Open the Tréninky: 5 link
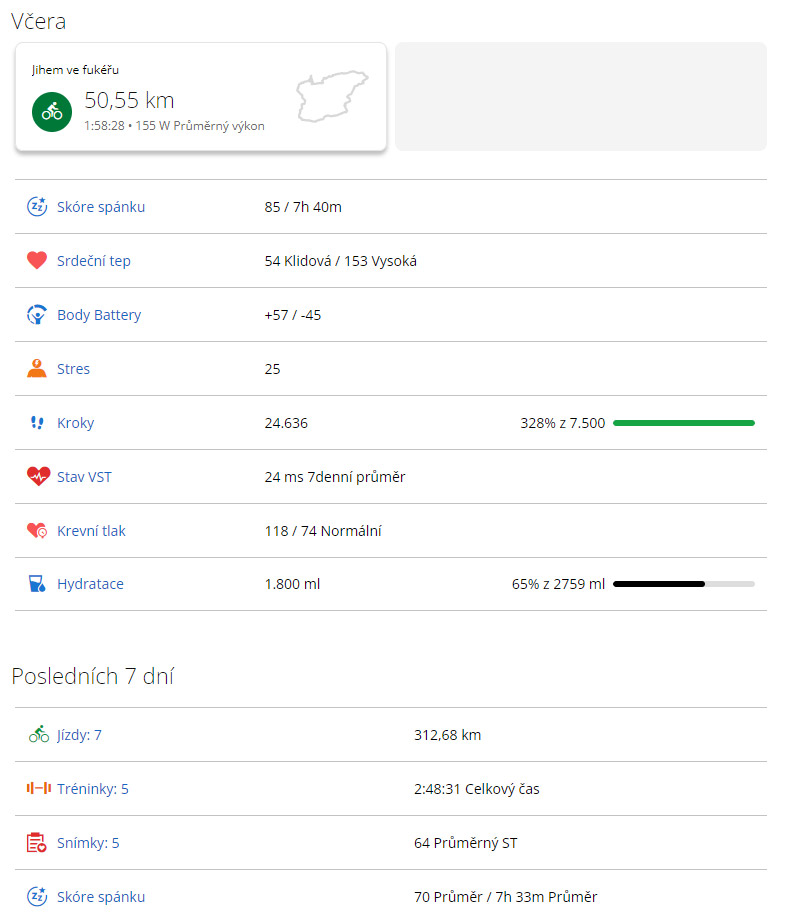This screenshot has height=923, width=792. [92, 789]
